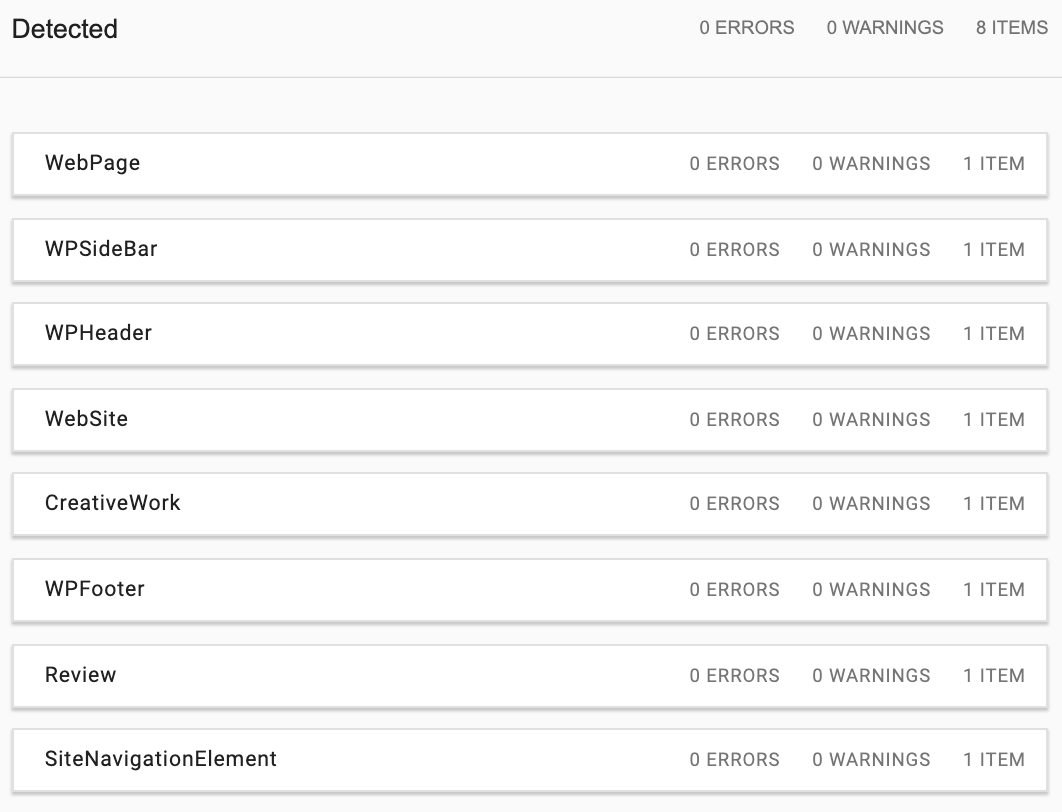This screenshot has height=812, width=1062.
Task: Click the Detected heading
Action: click(65, 29)
